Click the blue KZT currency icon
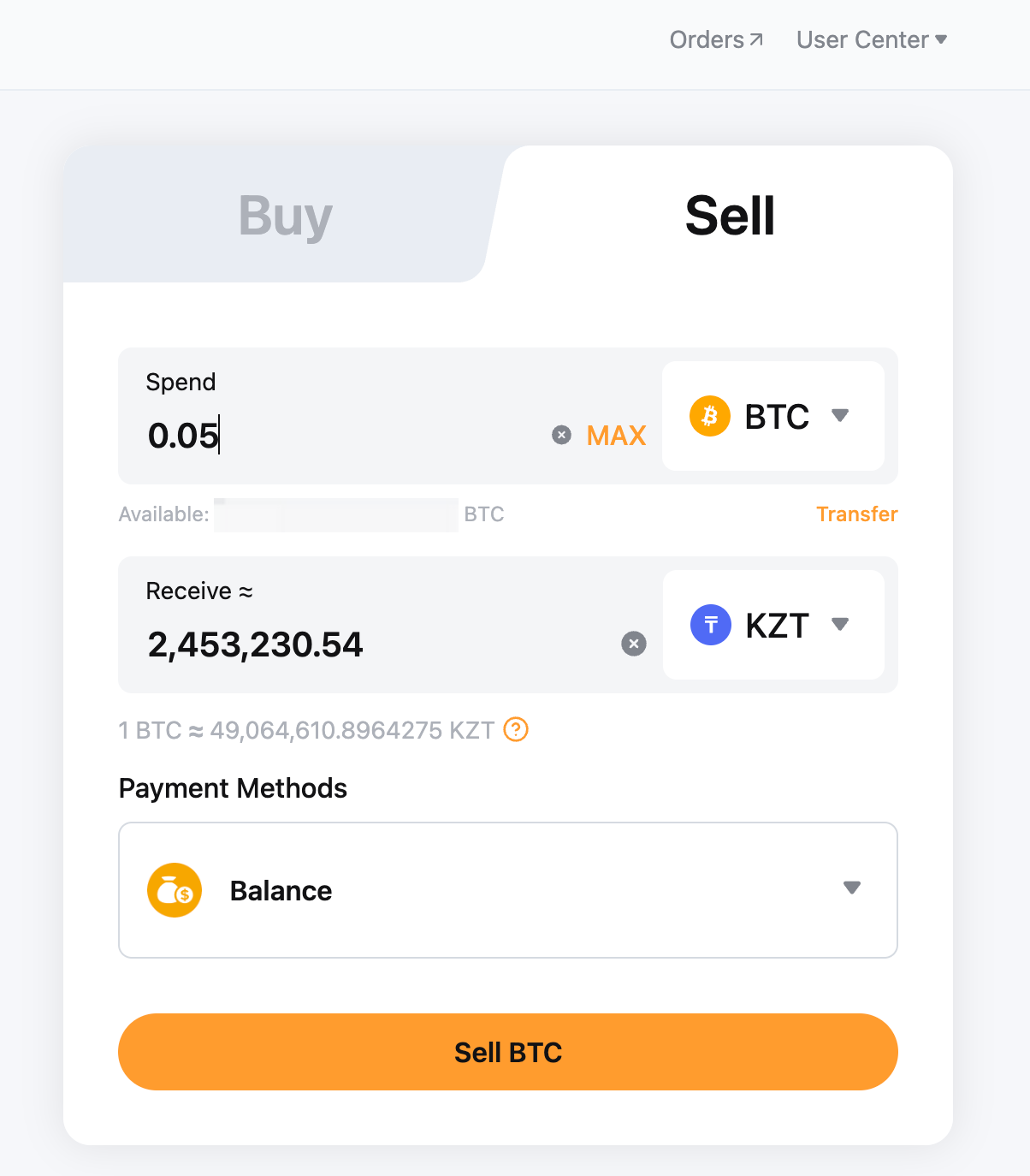 click(x=710, y=625)
